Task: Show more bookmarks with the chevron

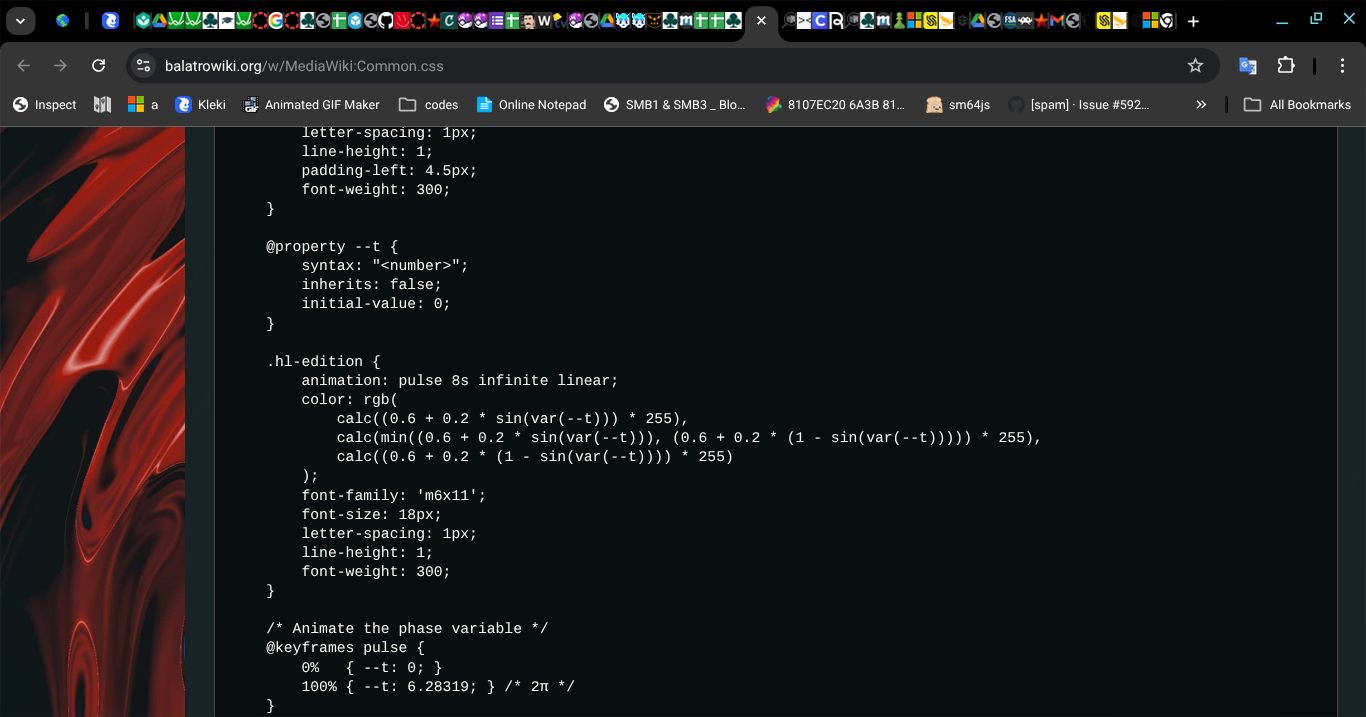Action: [x=1201, y=105]
